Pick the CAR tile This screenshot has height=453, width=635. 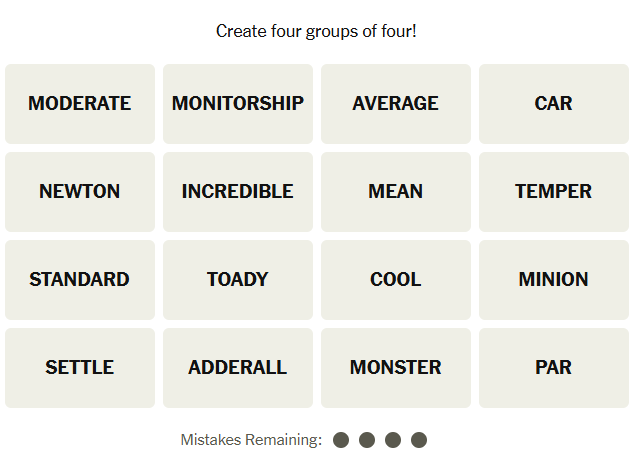coord(553,104)
